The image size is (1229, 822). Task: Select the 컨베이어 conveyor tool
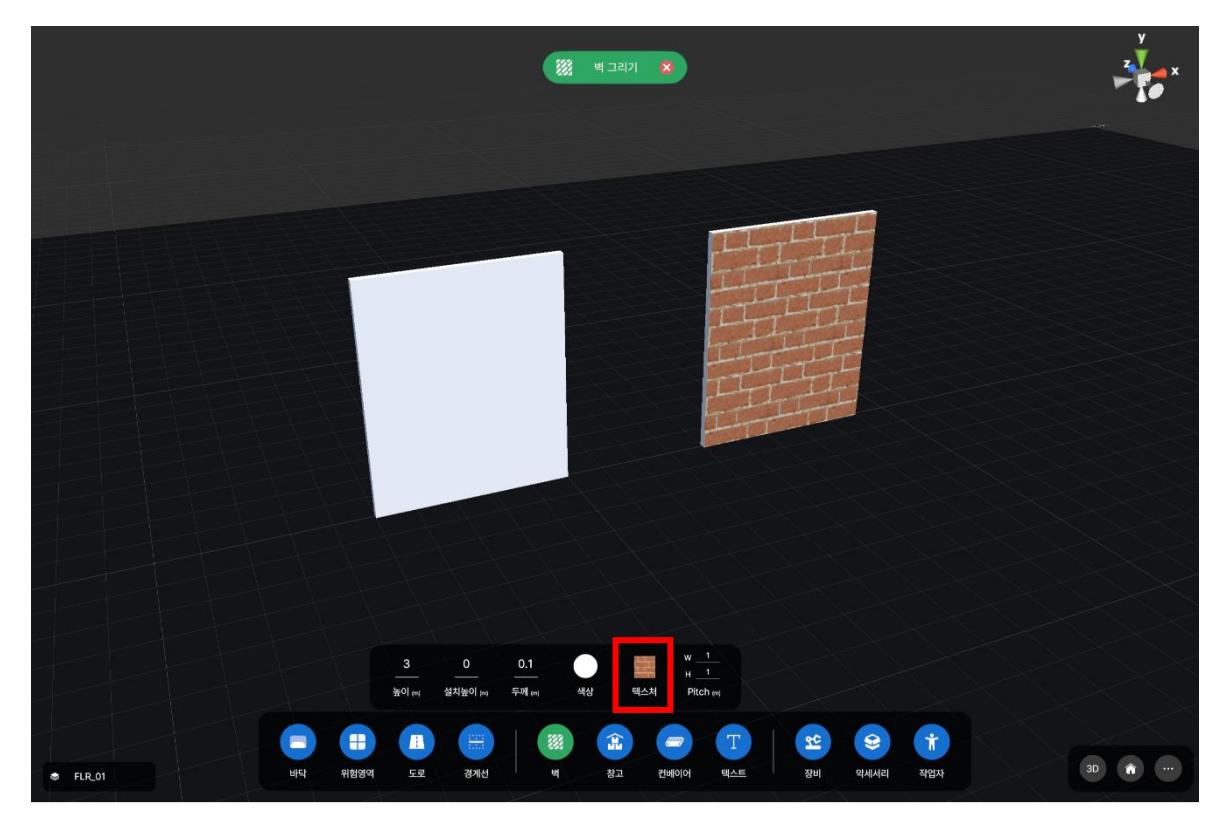point(672,741)
